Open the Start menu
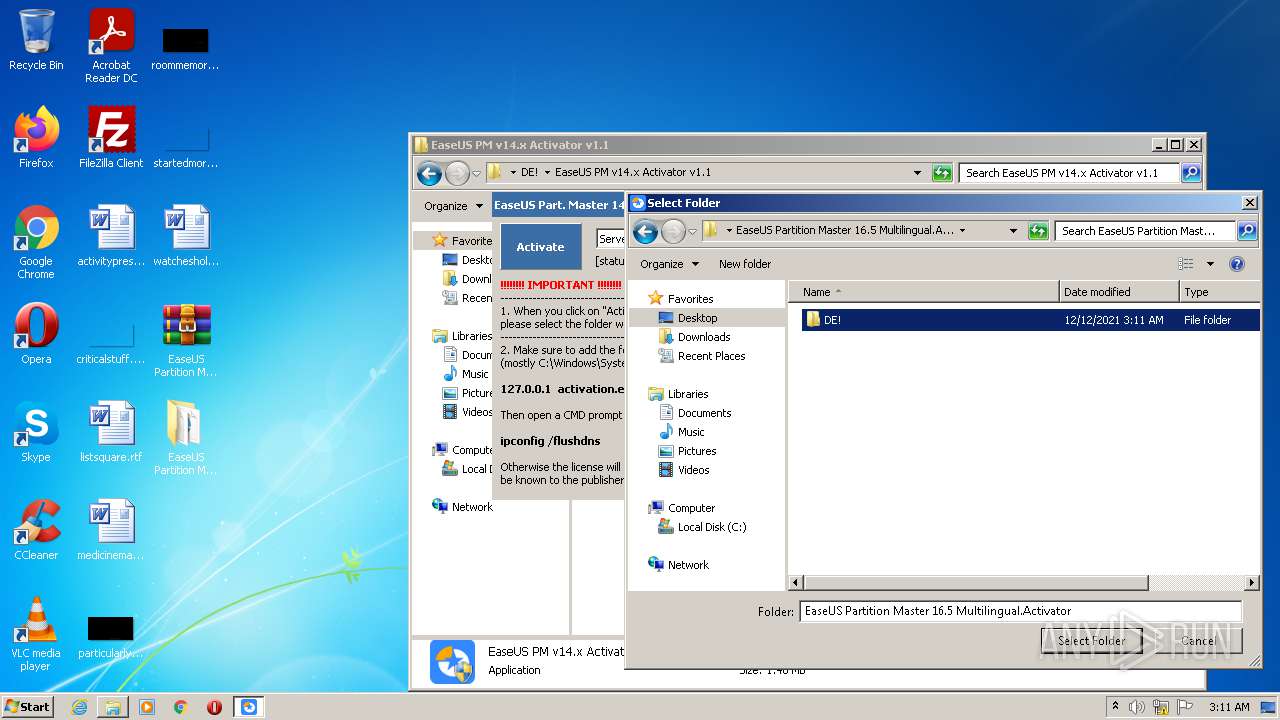The height and width of the screenshot is (720, 1280). 28,707
